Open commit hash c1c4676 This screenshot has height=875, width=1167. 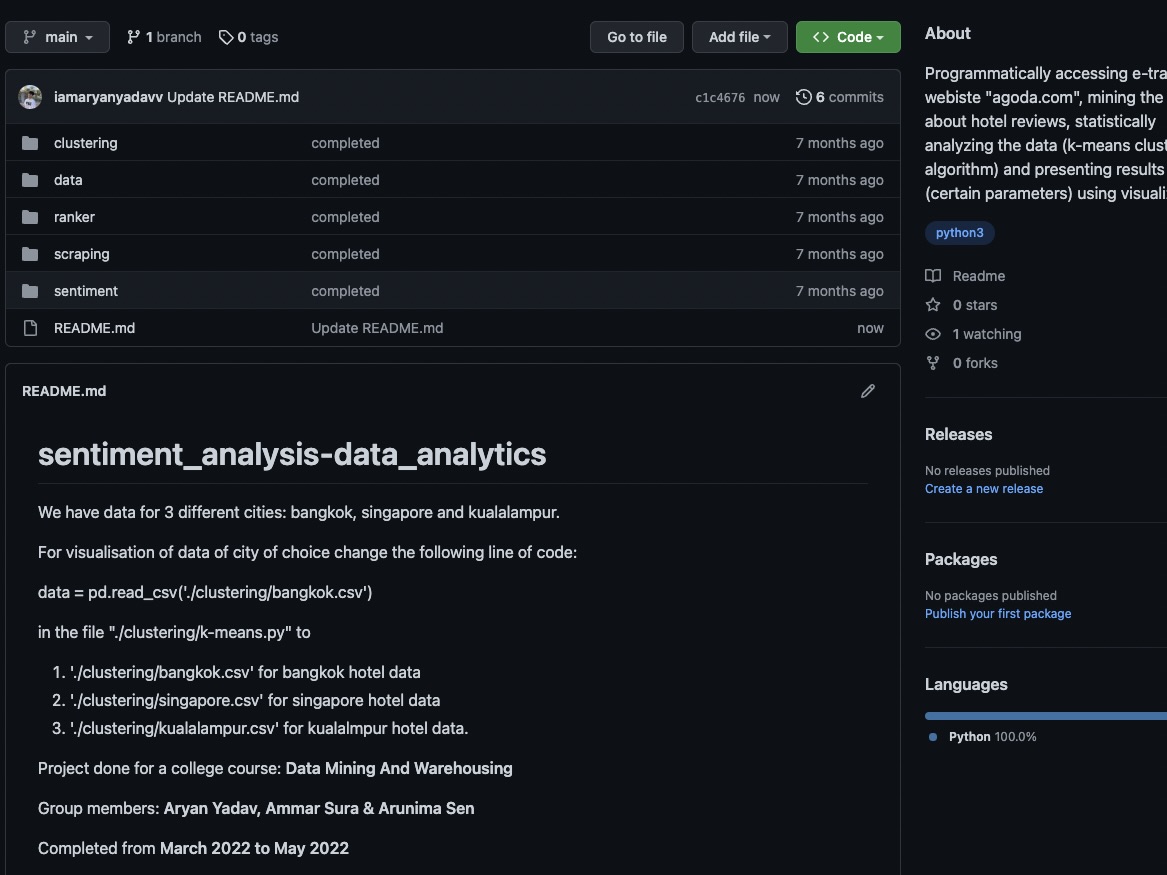(x=720, y=97)
